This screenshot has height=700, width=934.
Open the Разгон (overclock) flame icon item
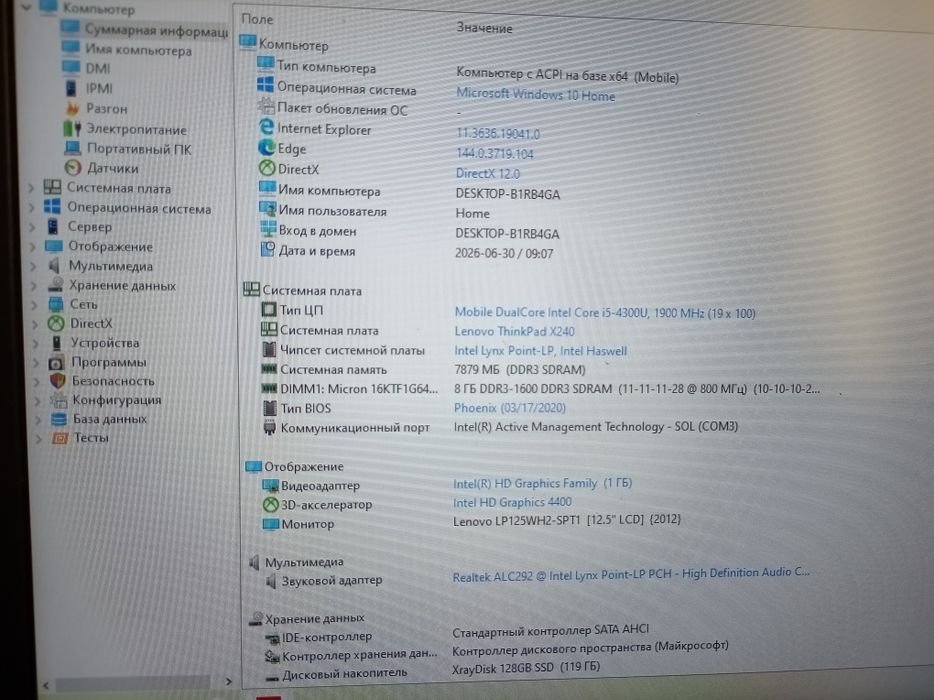[72, 109]
